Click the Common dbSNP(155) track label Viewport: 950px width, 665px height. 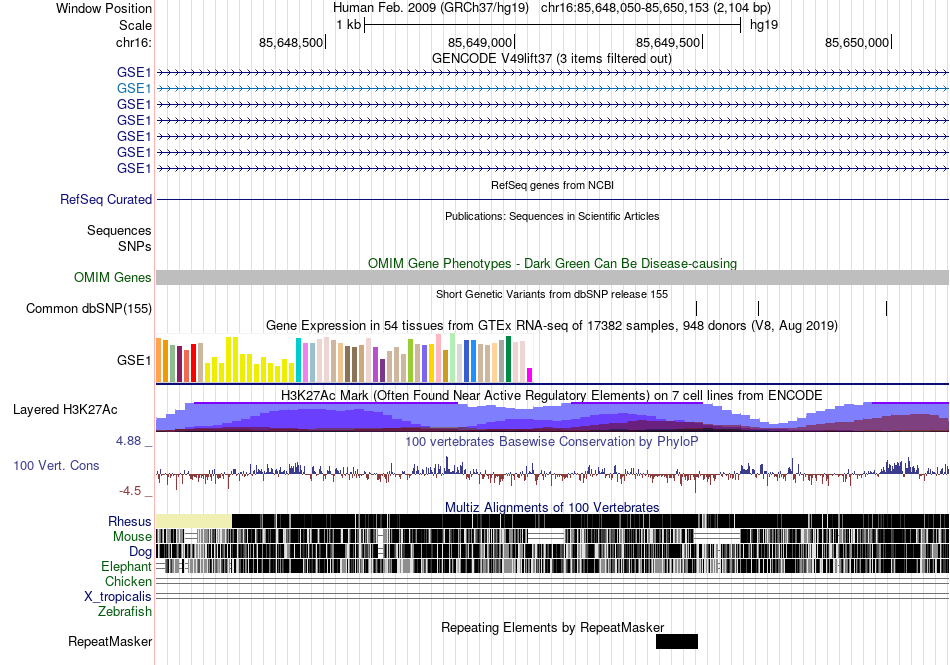tap(89, 308)
